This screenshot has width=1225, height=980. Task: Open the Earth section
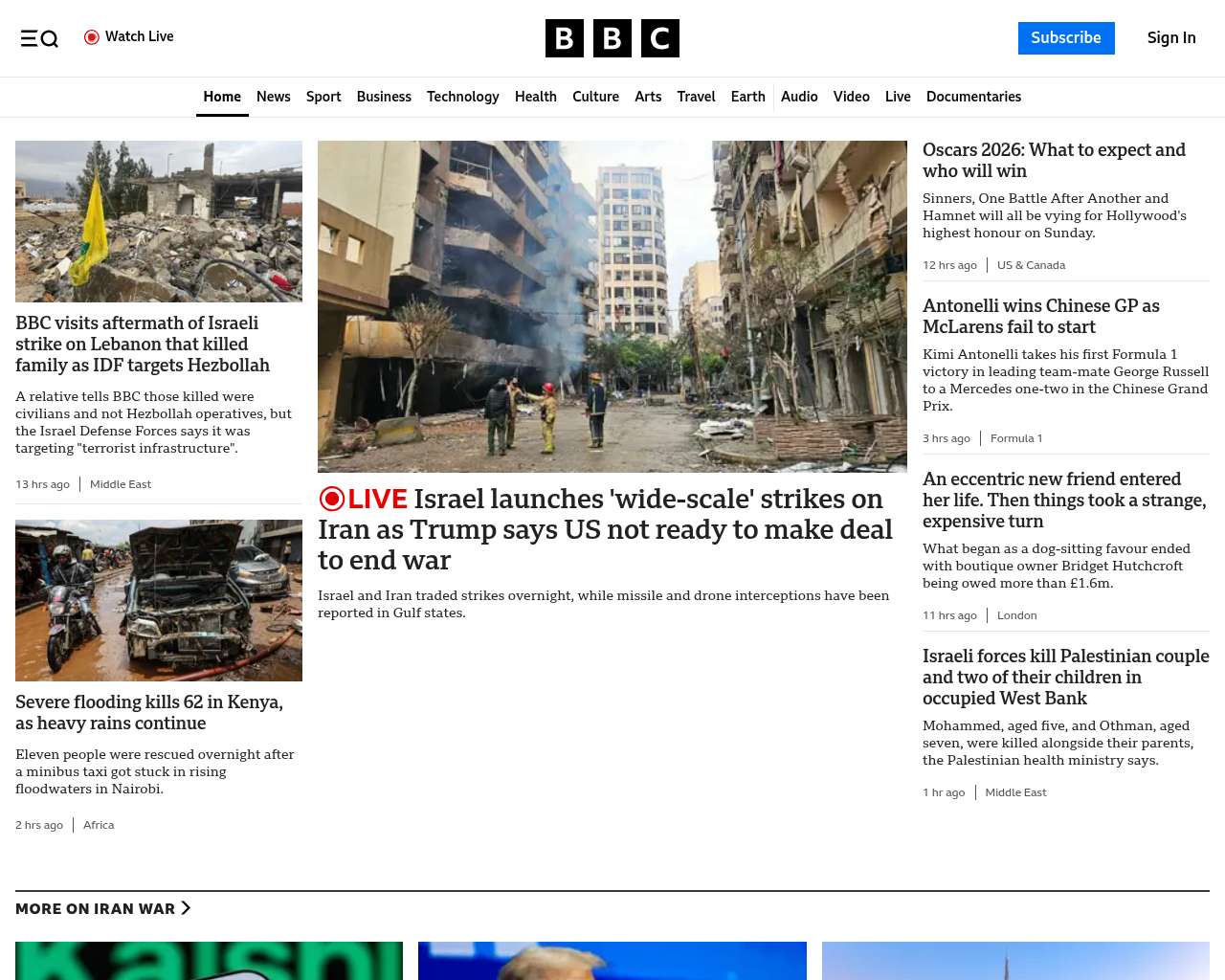pyautogui.click(x=748, y=97)
